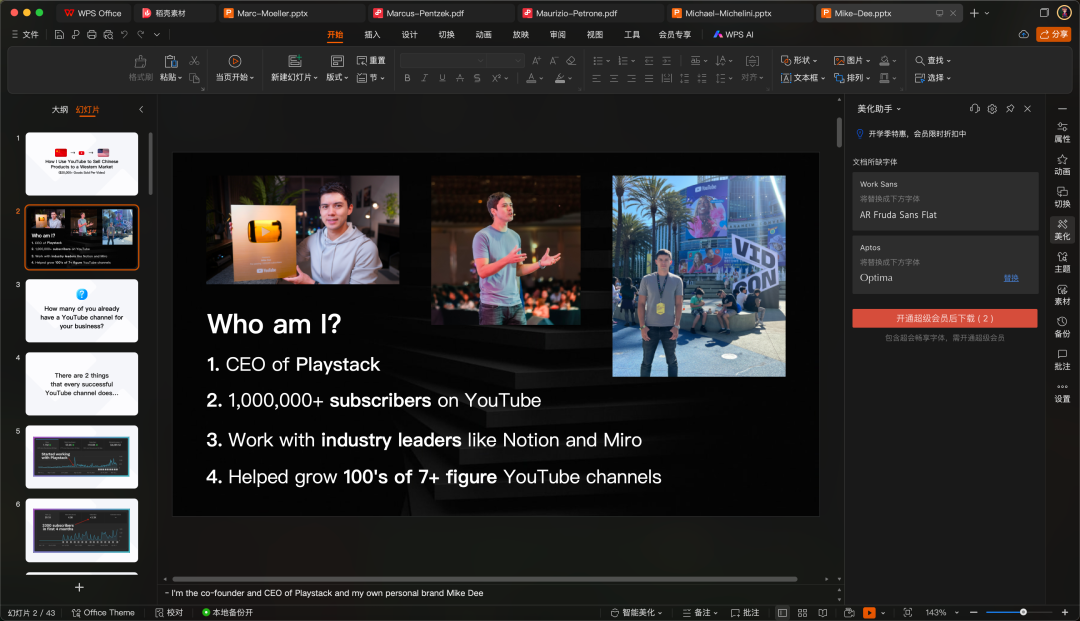
Task: Click the fit-to-window icon in status bar
Action: click(908, 612)
